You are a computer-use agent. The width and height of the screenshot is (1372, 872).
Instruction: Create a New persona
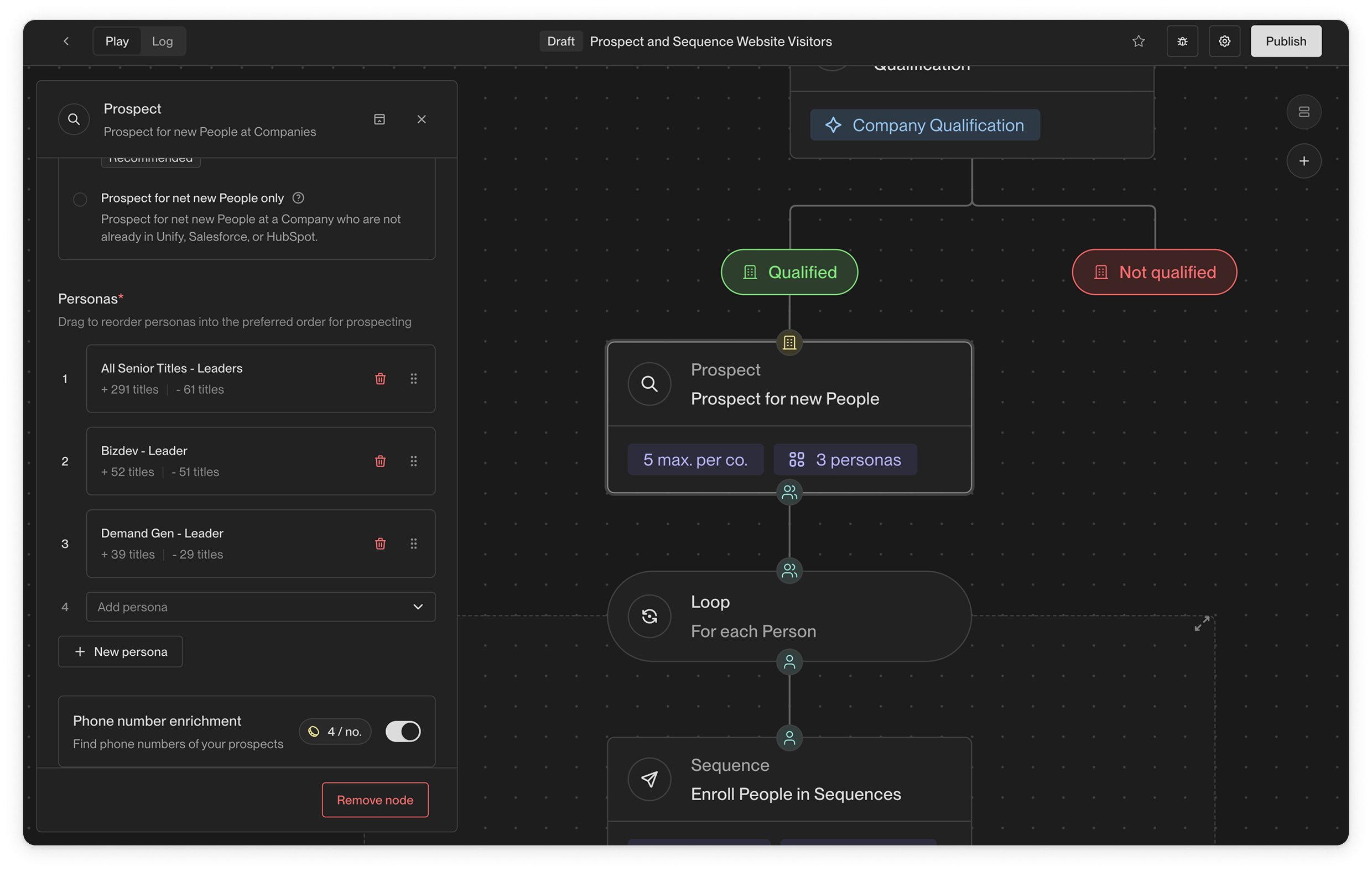click(x=120, y=651)
